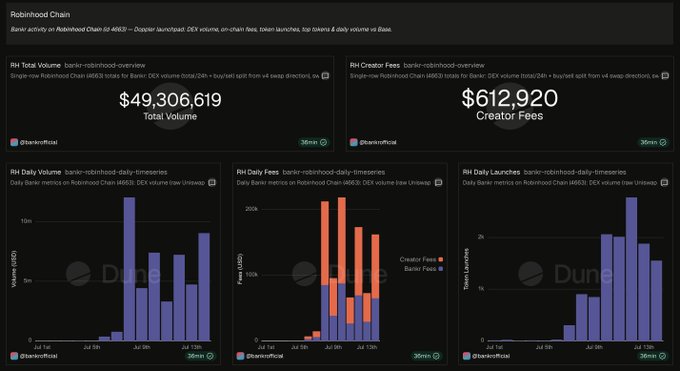Open @bankrofficial profile in RH Total Volume panel

pos(39,142)
